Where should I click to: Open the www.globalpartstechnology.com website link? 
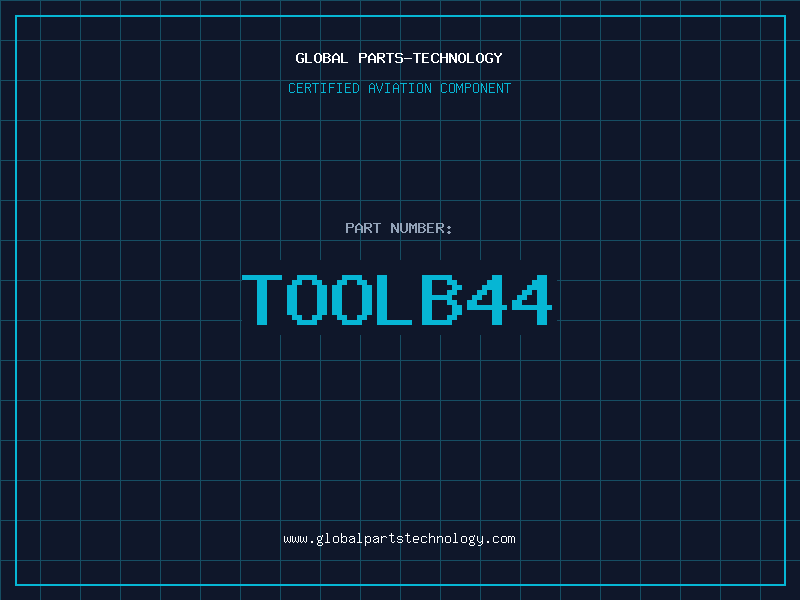pyautogui.click(x=399, y=538)
